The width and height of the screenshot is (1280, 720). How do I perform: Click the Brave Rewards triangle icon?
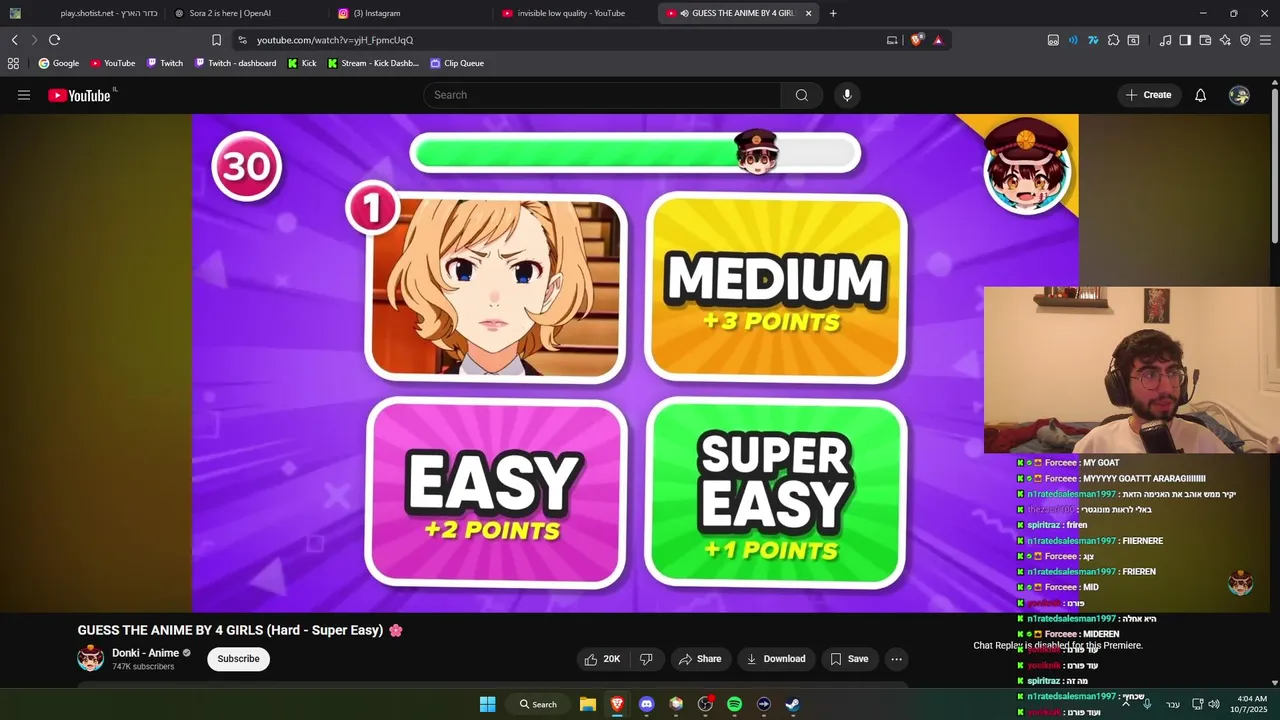tap(938, 40)
